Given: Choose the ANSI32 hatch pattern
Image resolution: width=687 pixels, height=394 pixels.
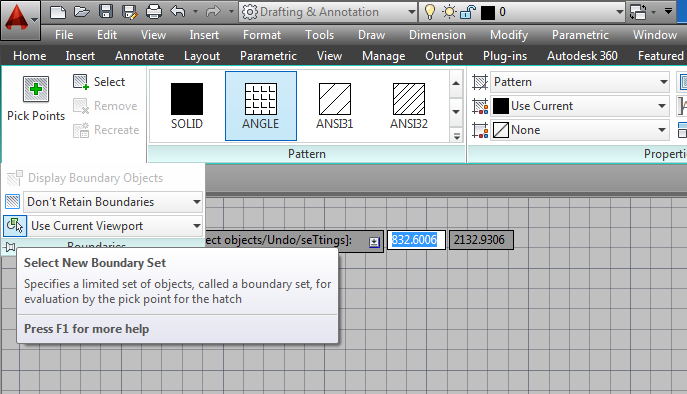Looking at the screenshot, I should point(409,106).
